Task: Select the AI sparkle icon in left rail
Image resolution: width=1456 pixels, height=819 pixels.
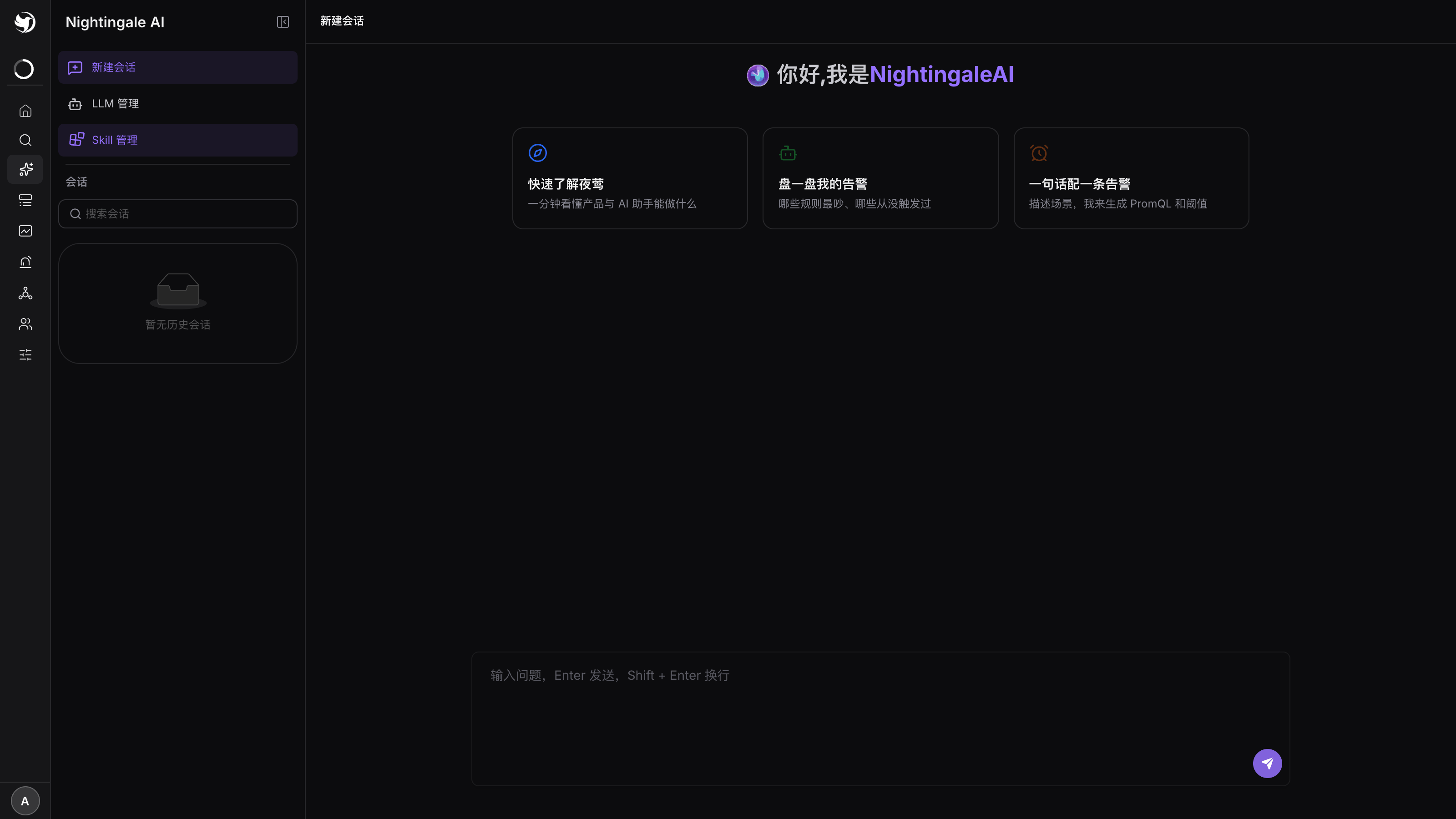Action: 25,170
